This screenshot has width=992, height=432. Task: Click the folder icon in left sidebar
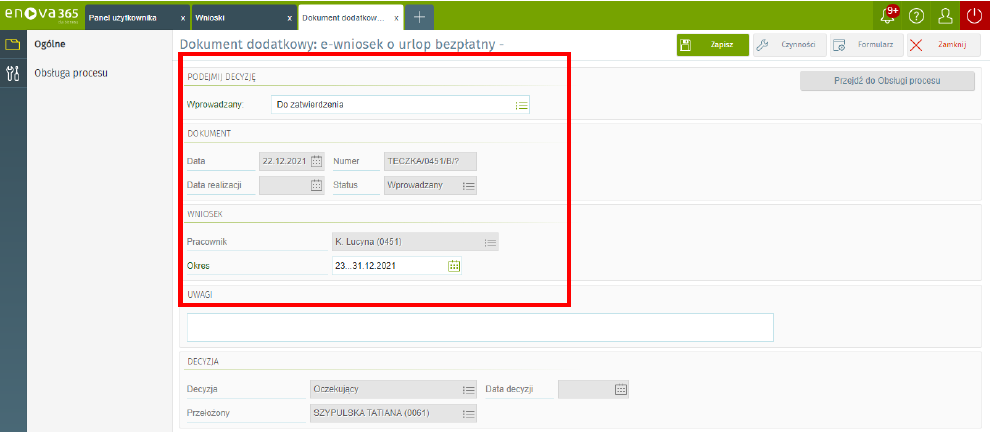[13, 45]
